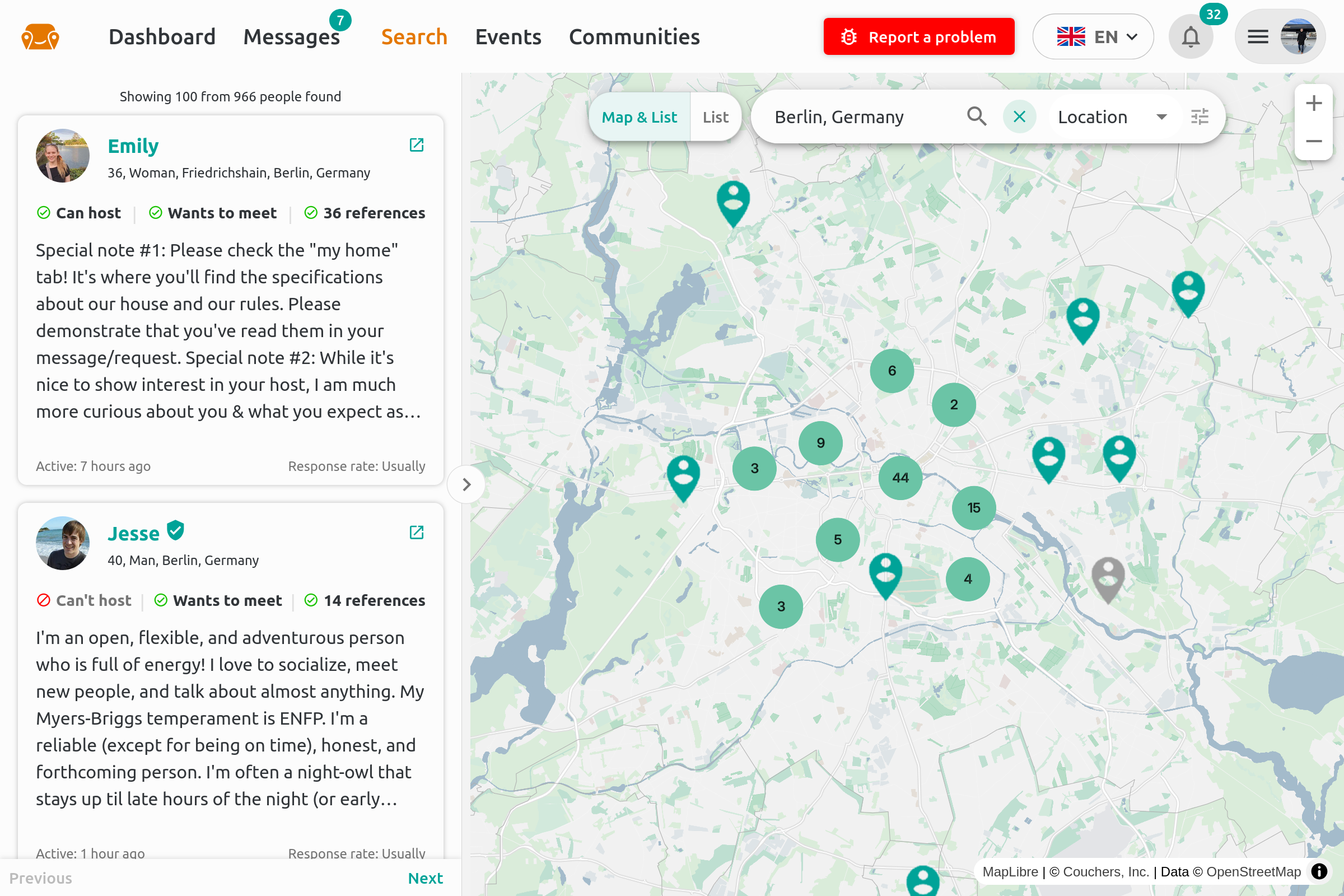1344x896 pixels.
Task: Open Messages with 7 unread
Action: coord(292,37)
